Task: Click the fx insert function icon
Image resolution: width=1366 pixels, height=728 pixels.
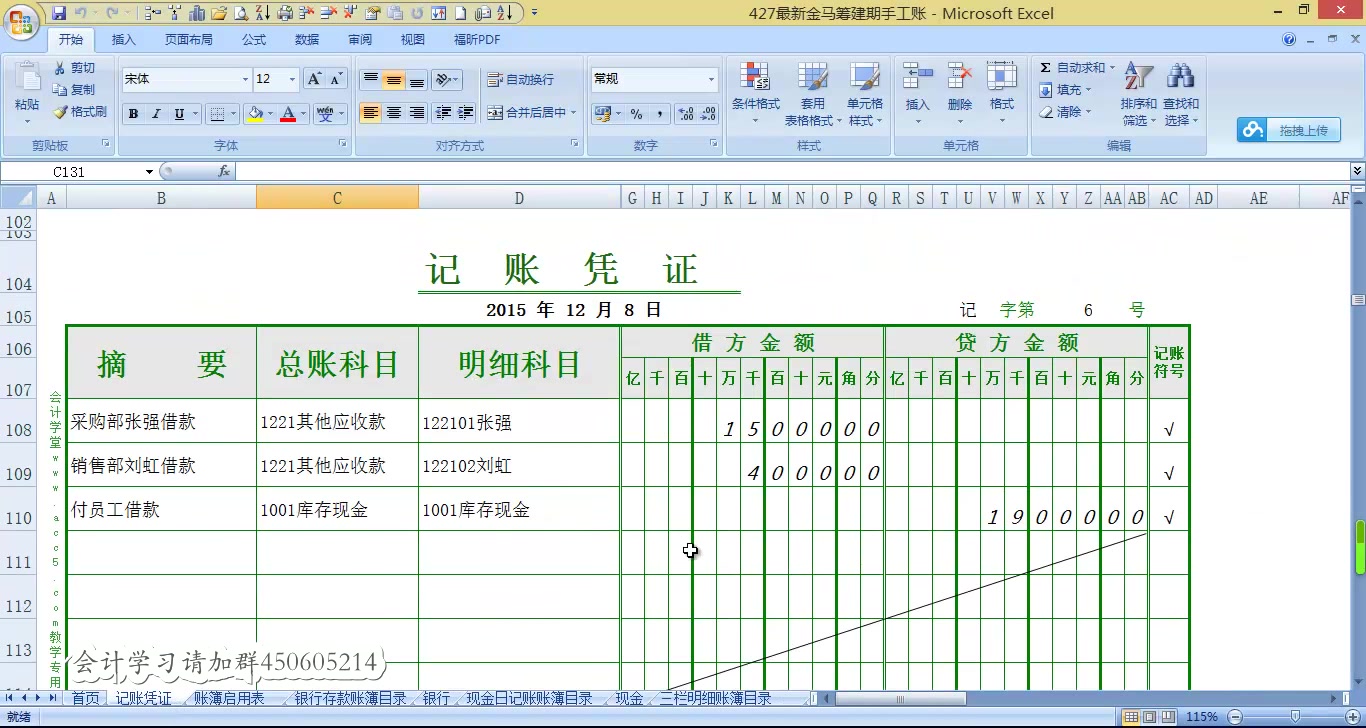Action: 224,172
